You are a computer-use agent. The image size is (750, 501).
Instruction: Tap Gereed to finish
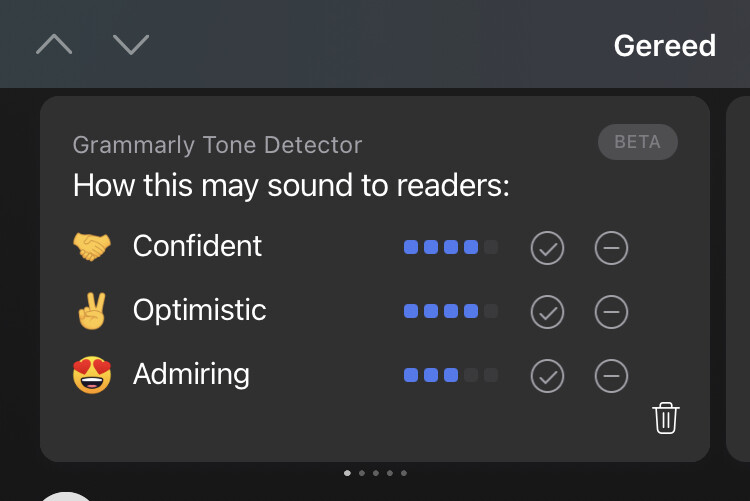pyautogui.click(x=665, y=46)
